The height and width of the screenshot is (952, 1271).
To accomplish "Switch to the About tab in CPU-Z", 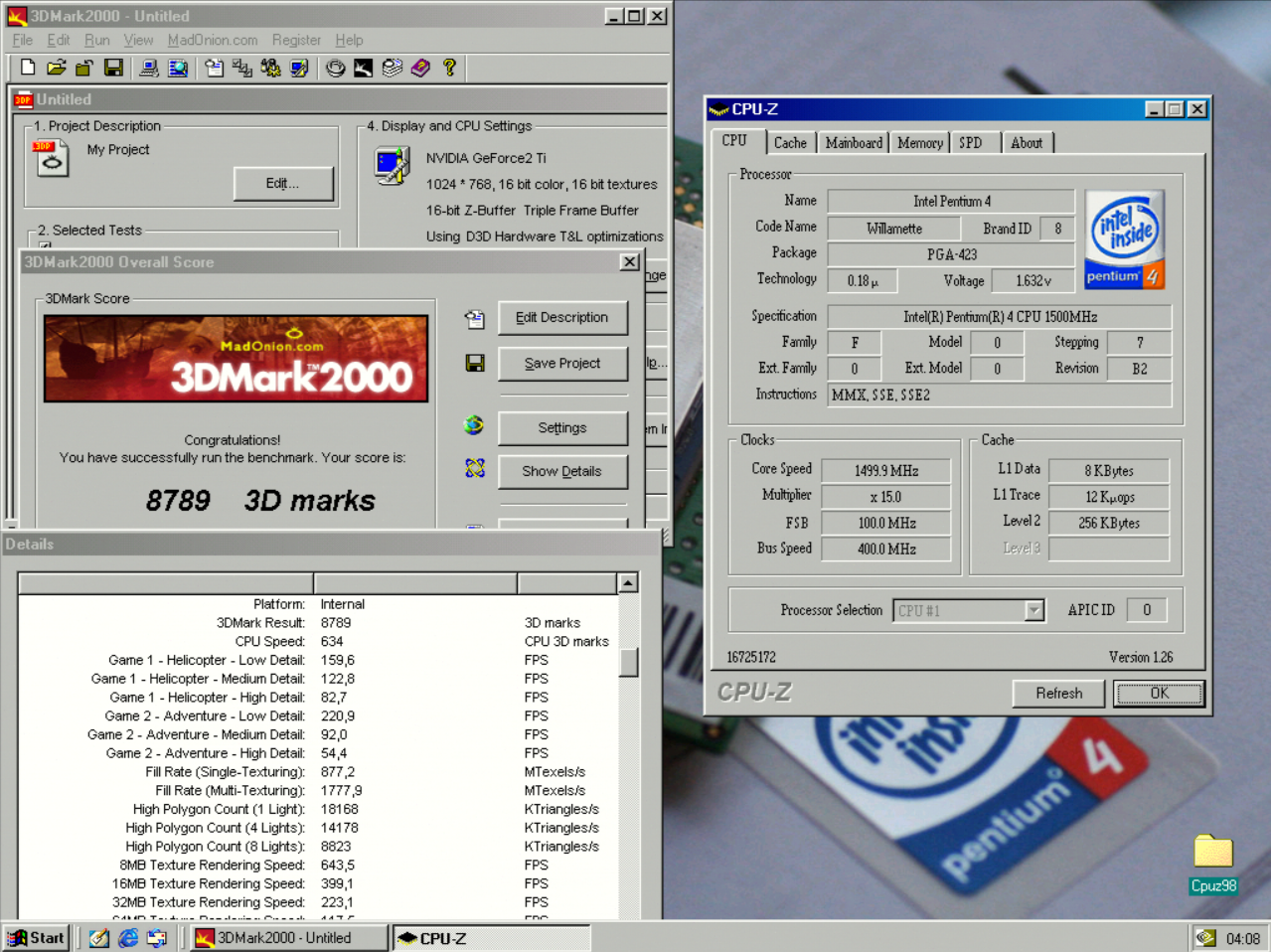I will [1028, 143].
